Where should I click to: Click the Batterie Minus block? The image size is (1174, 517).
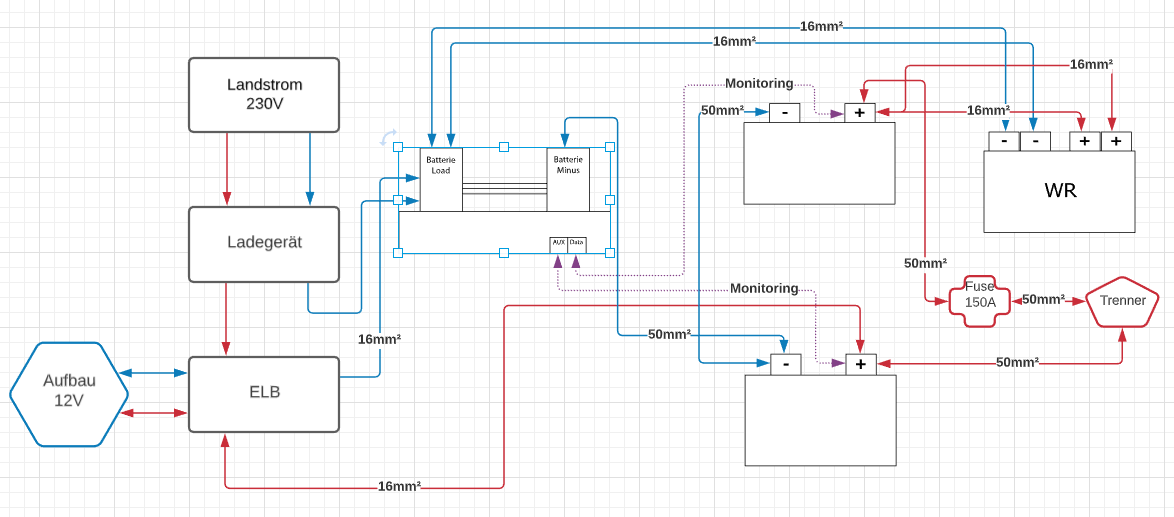[568, 180]
